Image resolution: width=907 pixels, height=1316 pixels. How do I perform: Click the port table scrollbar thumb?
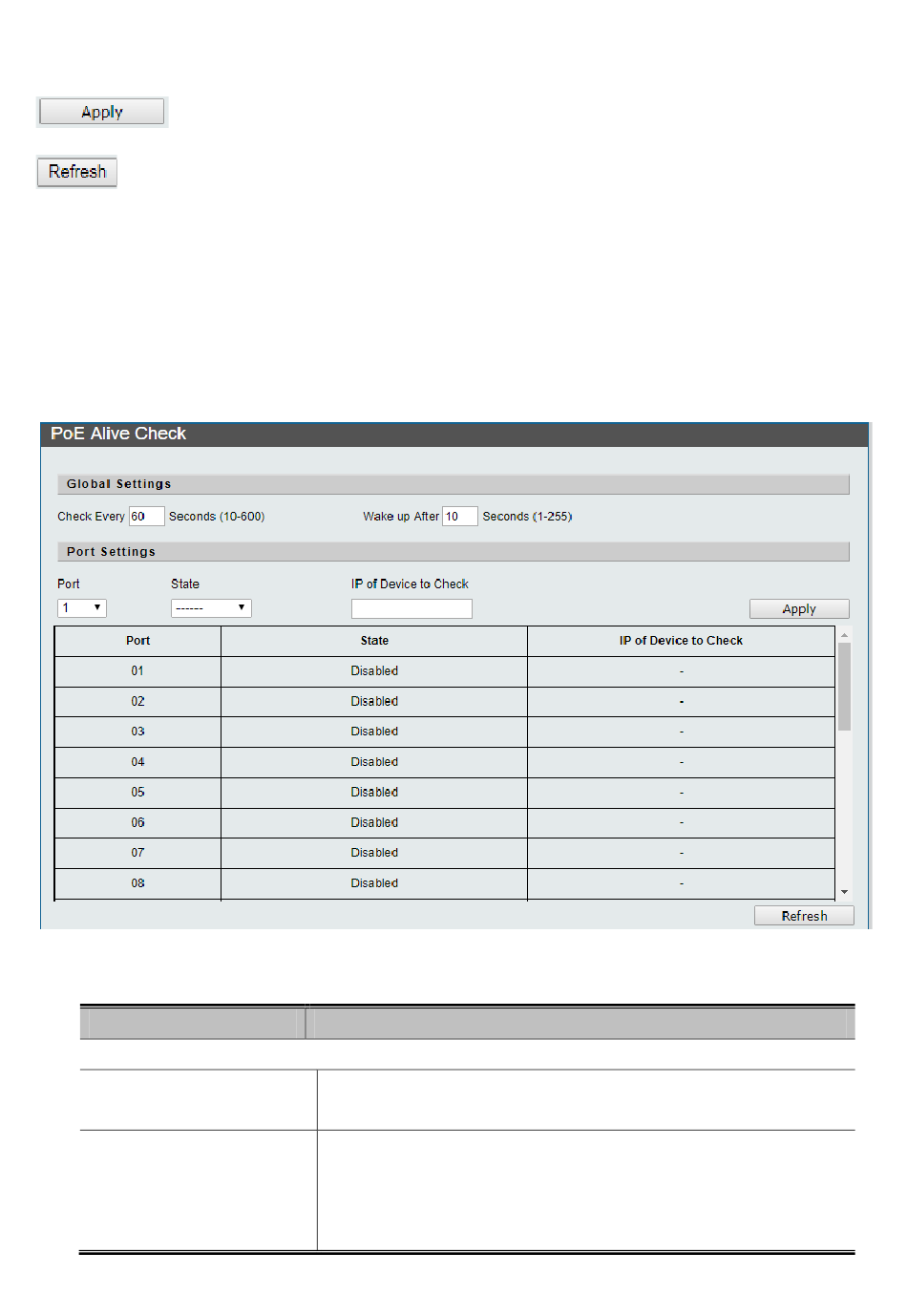pyautogui.click(x=844, y=687)
